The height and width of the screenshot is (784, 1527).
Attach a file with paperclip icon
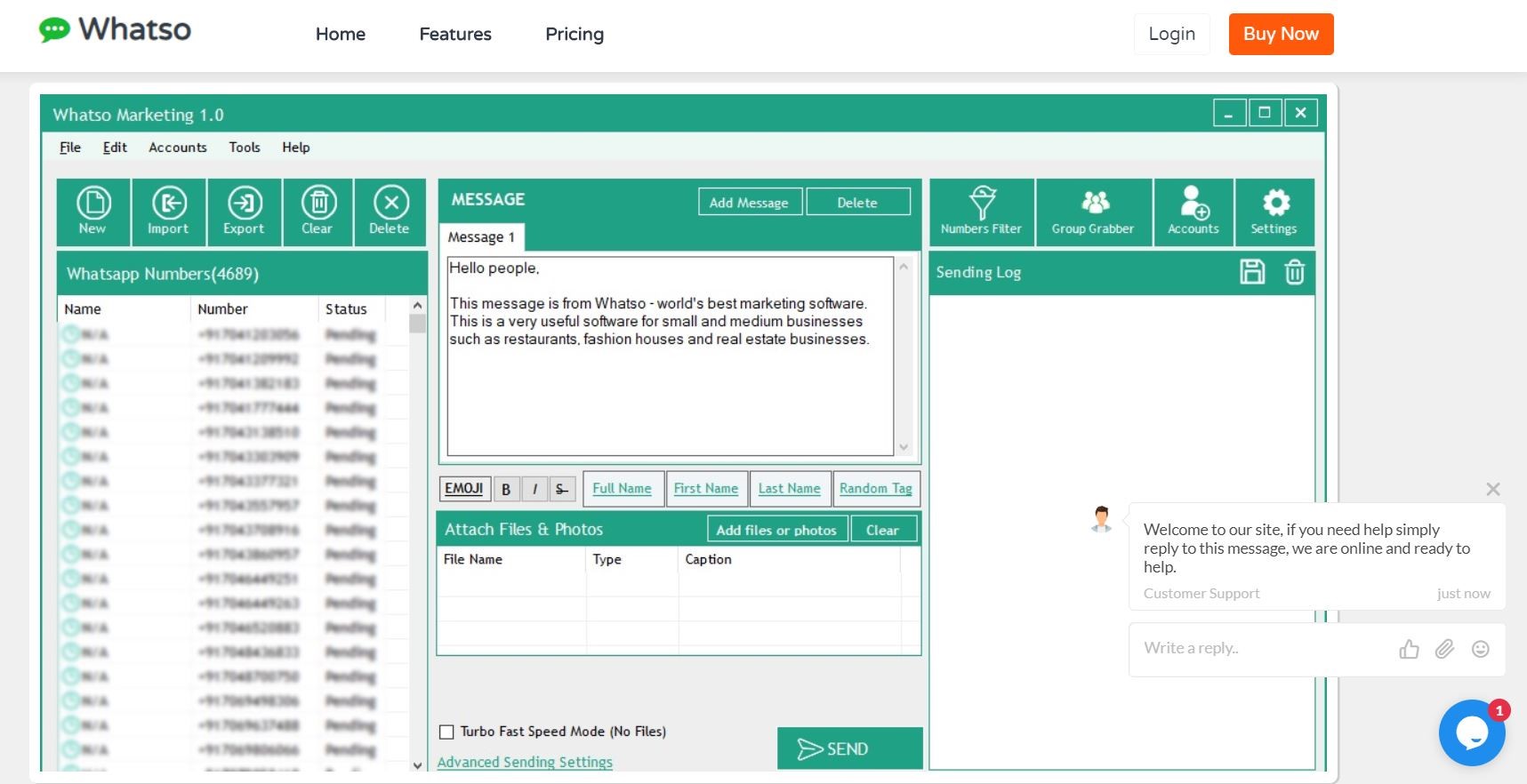1444,649
